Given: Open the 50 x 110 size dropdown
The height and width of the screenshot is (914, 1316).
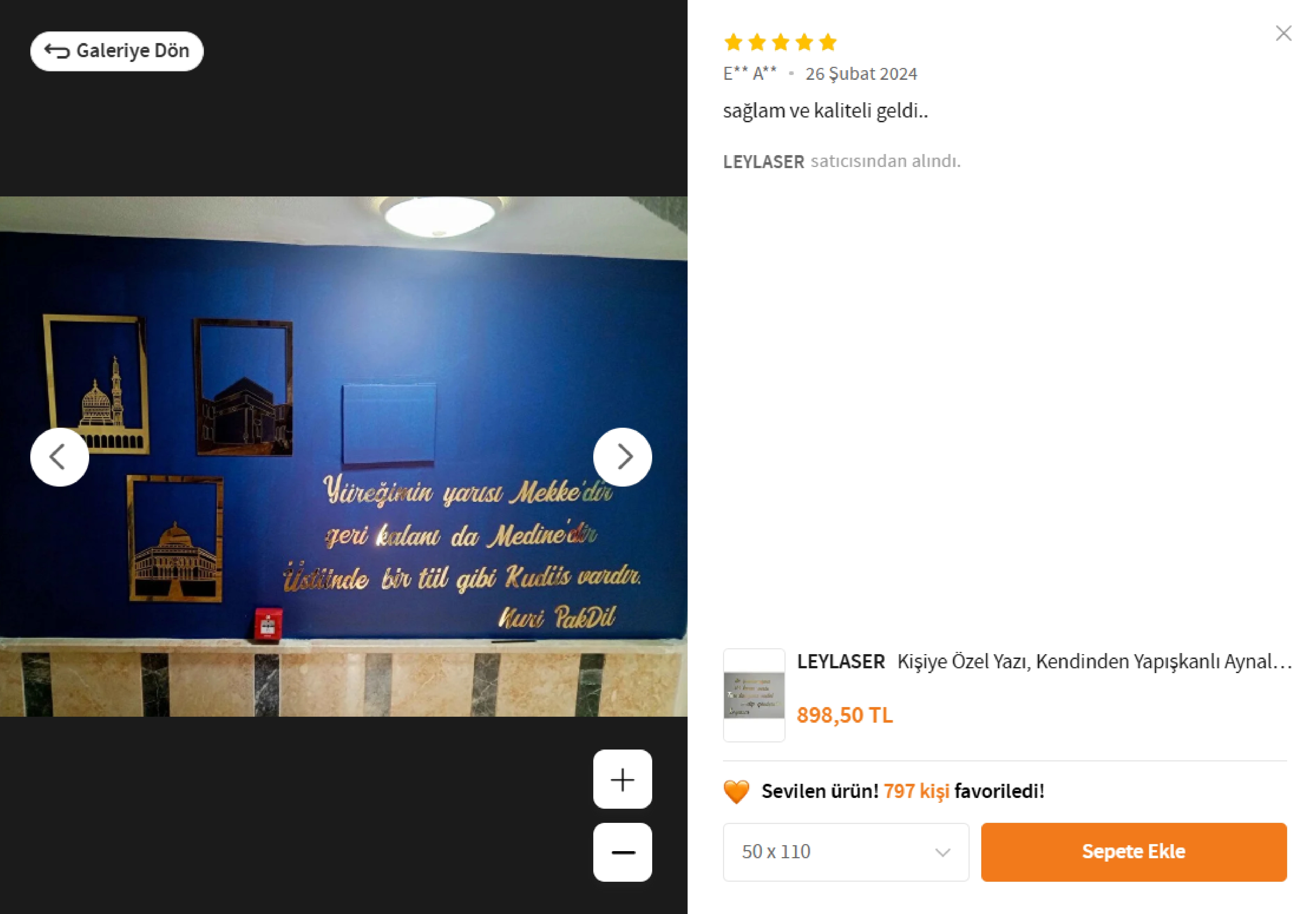Looking at the screenshot, I should [846, 852].
